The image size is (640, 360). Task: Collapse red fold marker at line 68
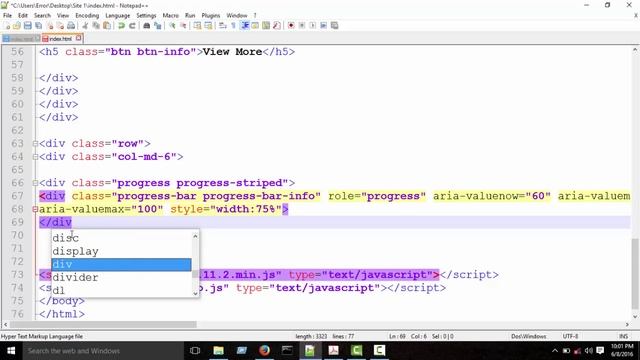click(35, 209)
